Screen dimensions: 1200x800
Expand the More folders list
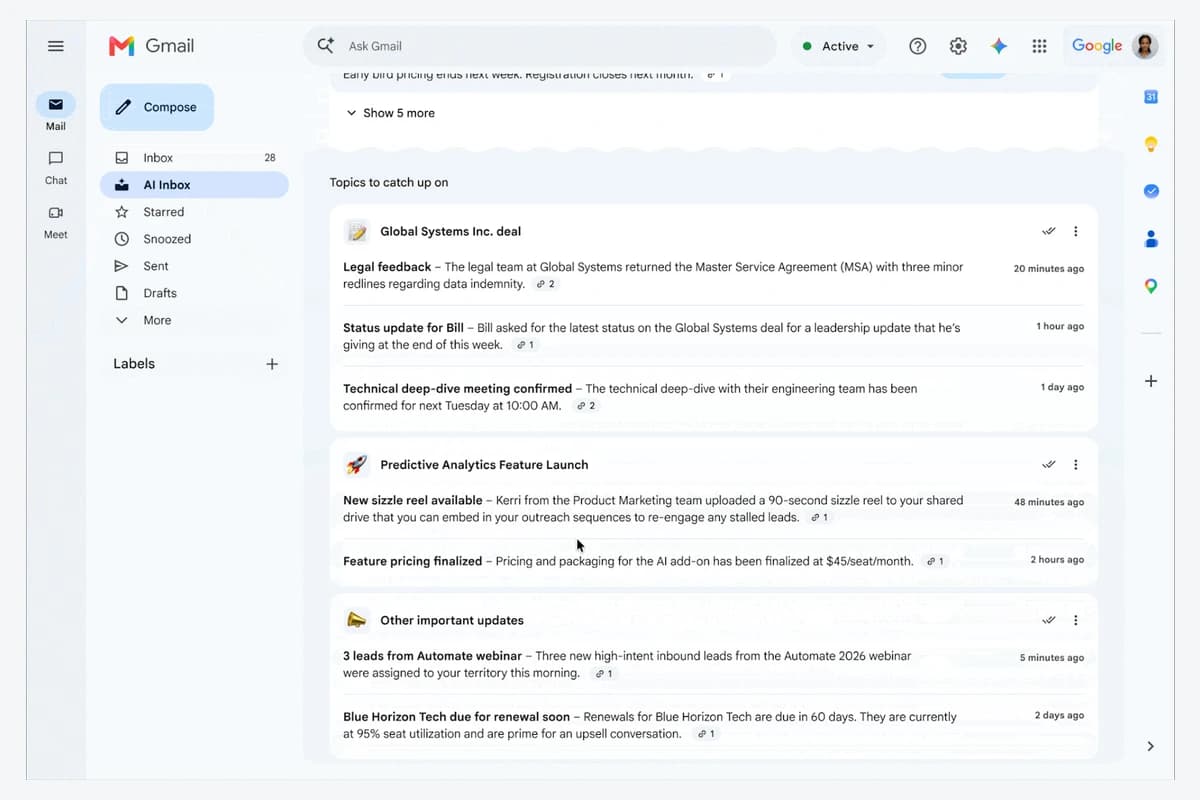click(x=194, y=320)
